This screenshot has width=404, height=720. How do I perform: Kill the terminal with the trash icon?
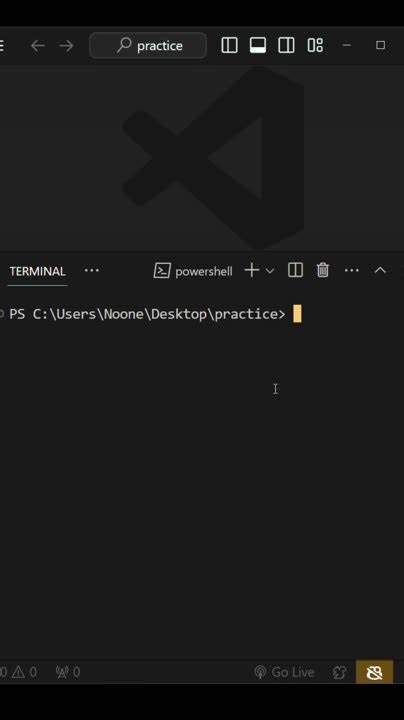tap(323, 270)
